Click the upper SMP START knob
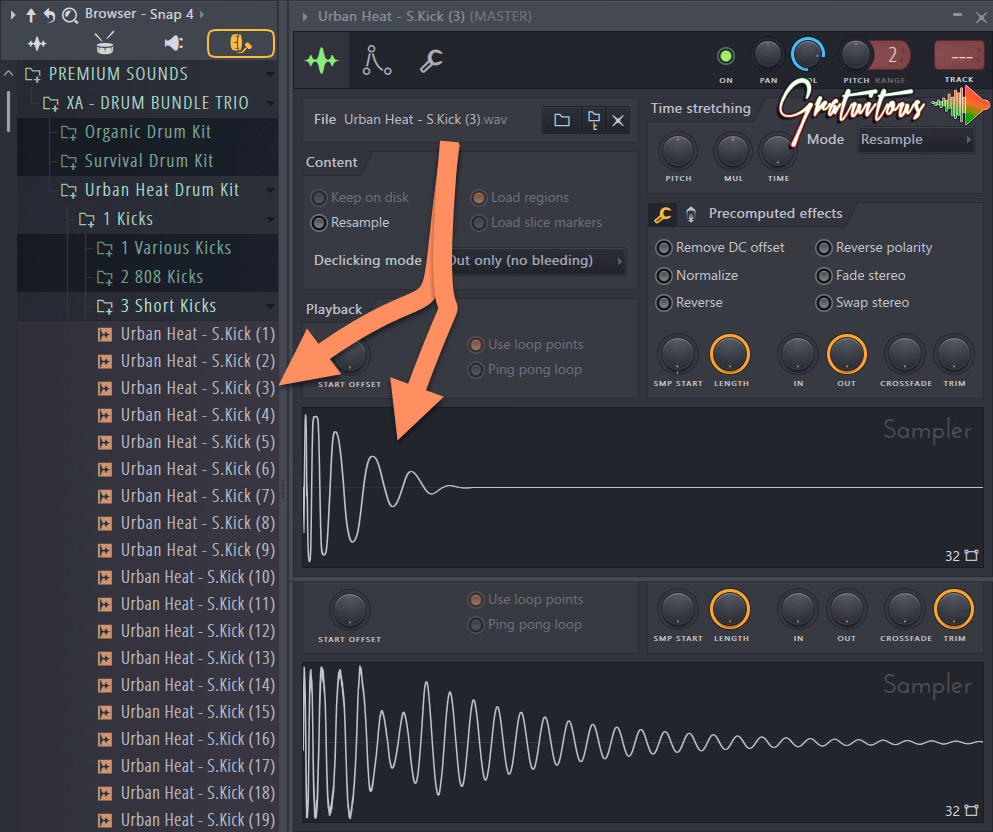The image size is (993, 832). pos(678,355)
